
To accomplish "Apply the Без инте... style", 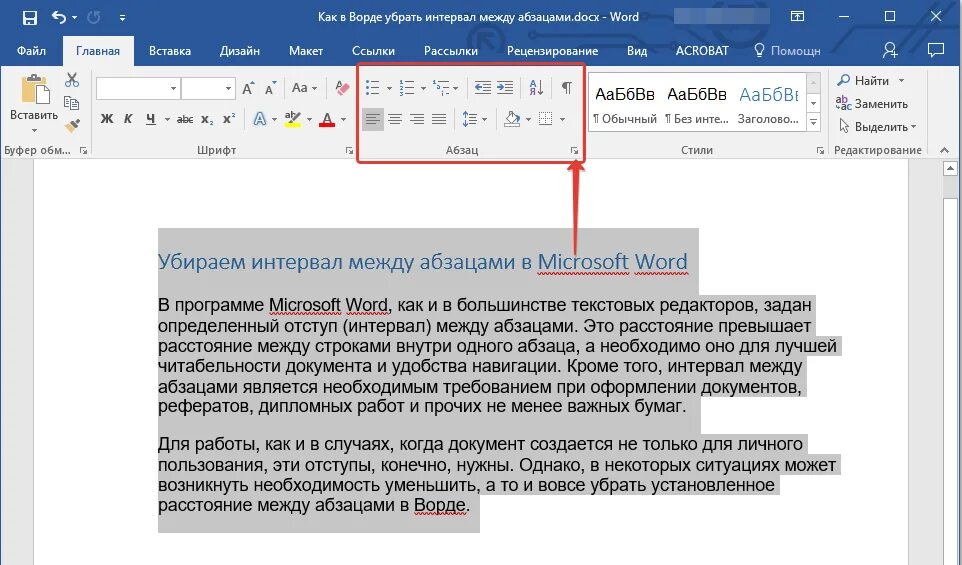I will click(697, 103).
